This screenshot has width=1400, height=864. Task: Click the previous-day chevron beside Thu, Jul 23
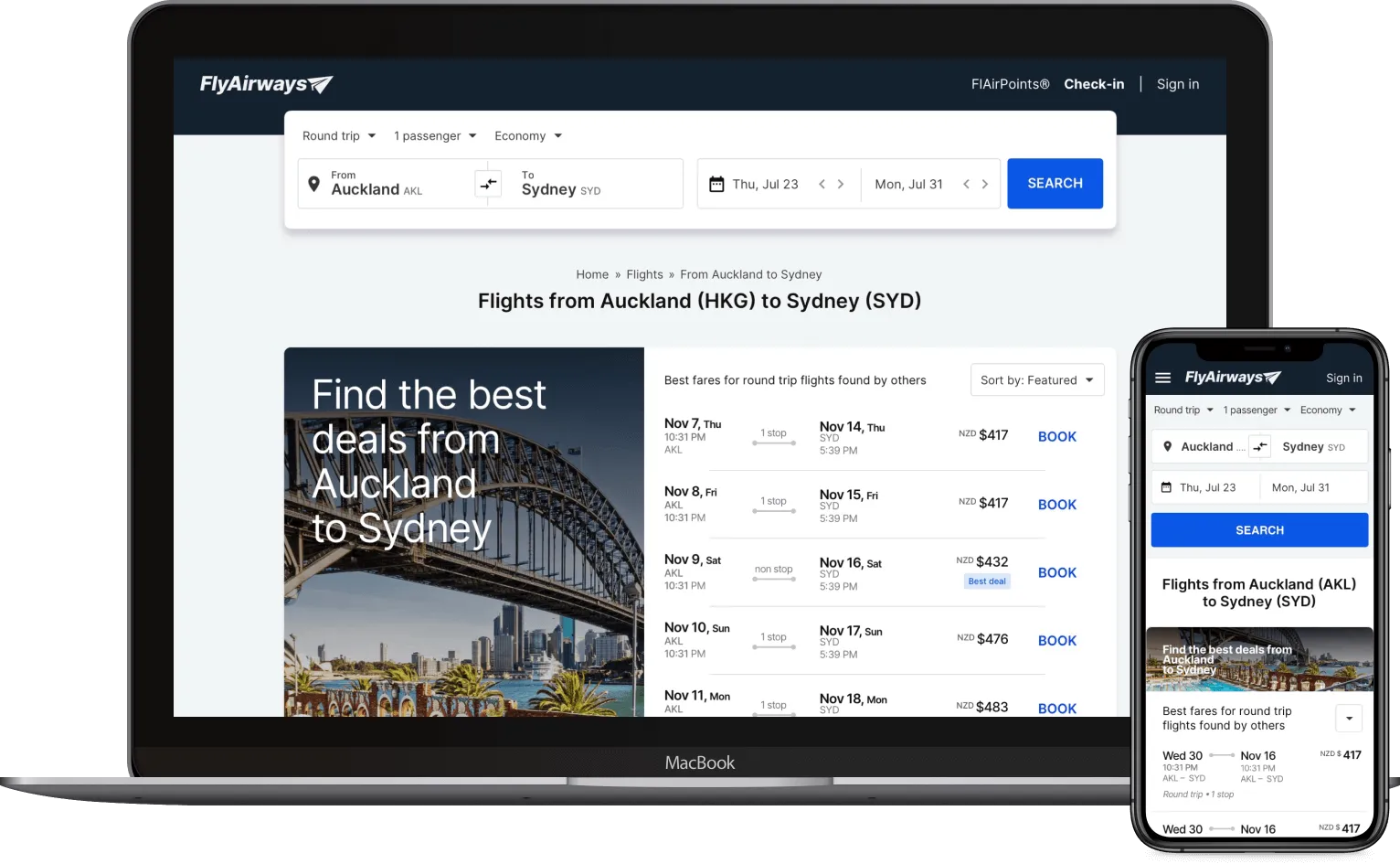click(822, 184)
